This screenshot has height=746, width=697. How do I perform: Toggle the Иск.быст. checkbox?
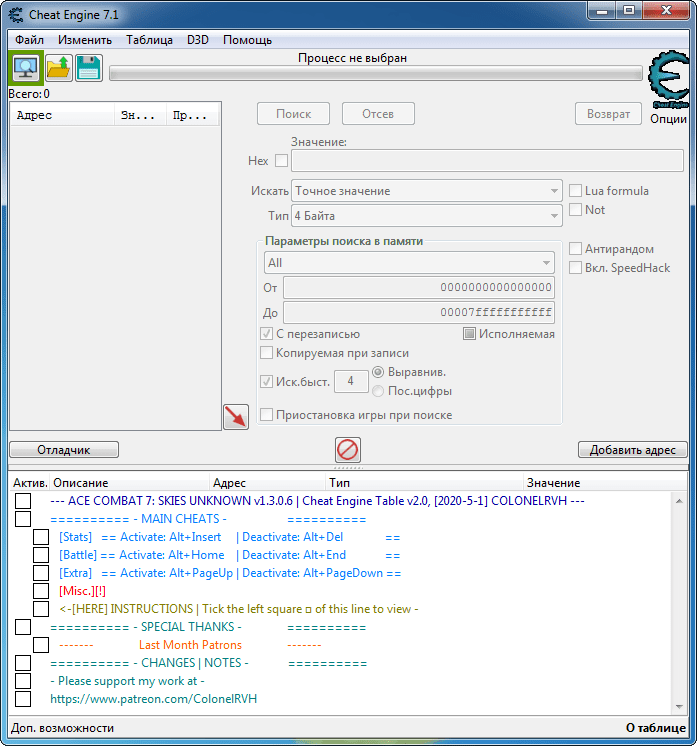point(266,382)
